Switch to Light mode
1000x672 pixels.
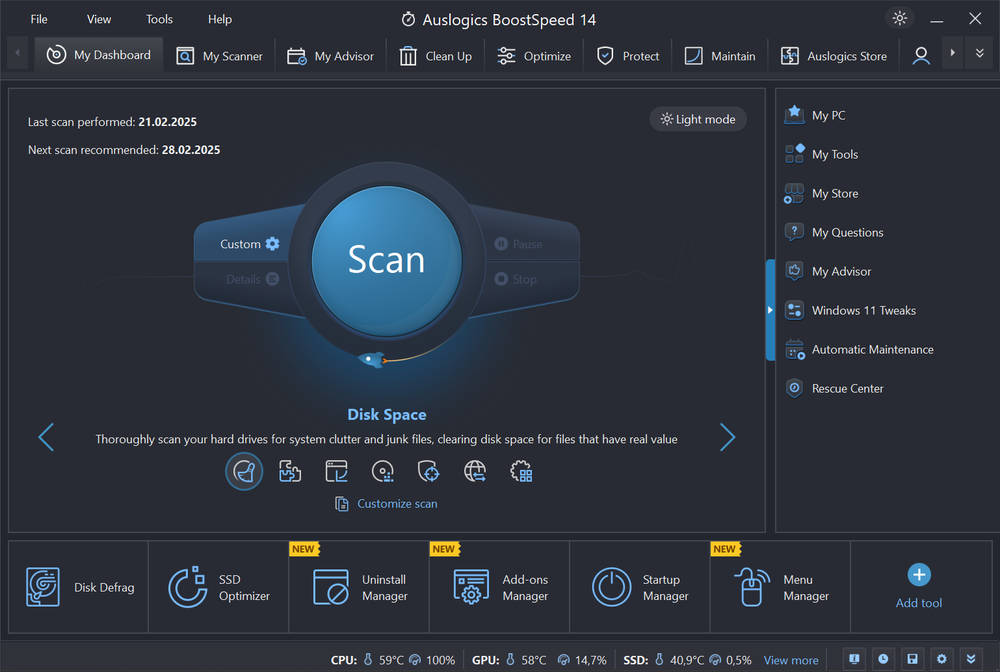[x=698, y=118]
